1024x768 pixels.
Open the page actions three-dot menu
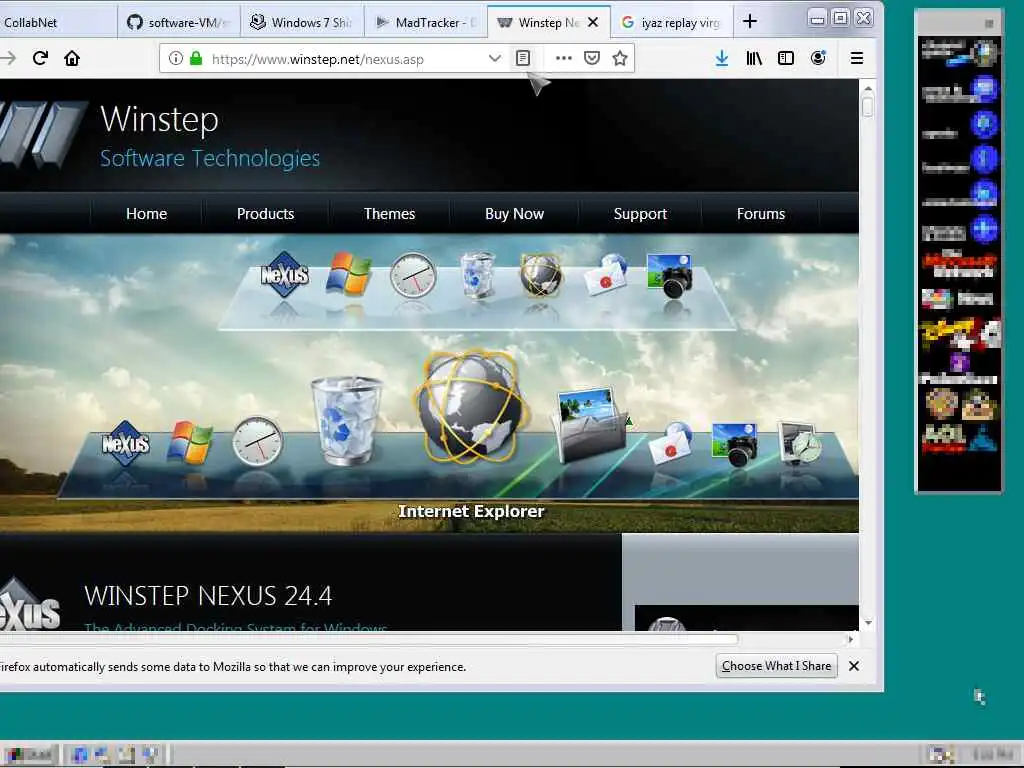(x=564, y=58)
